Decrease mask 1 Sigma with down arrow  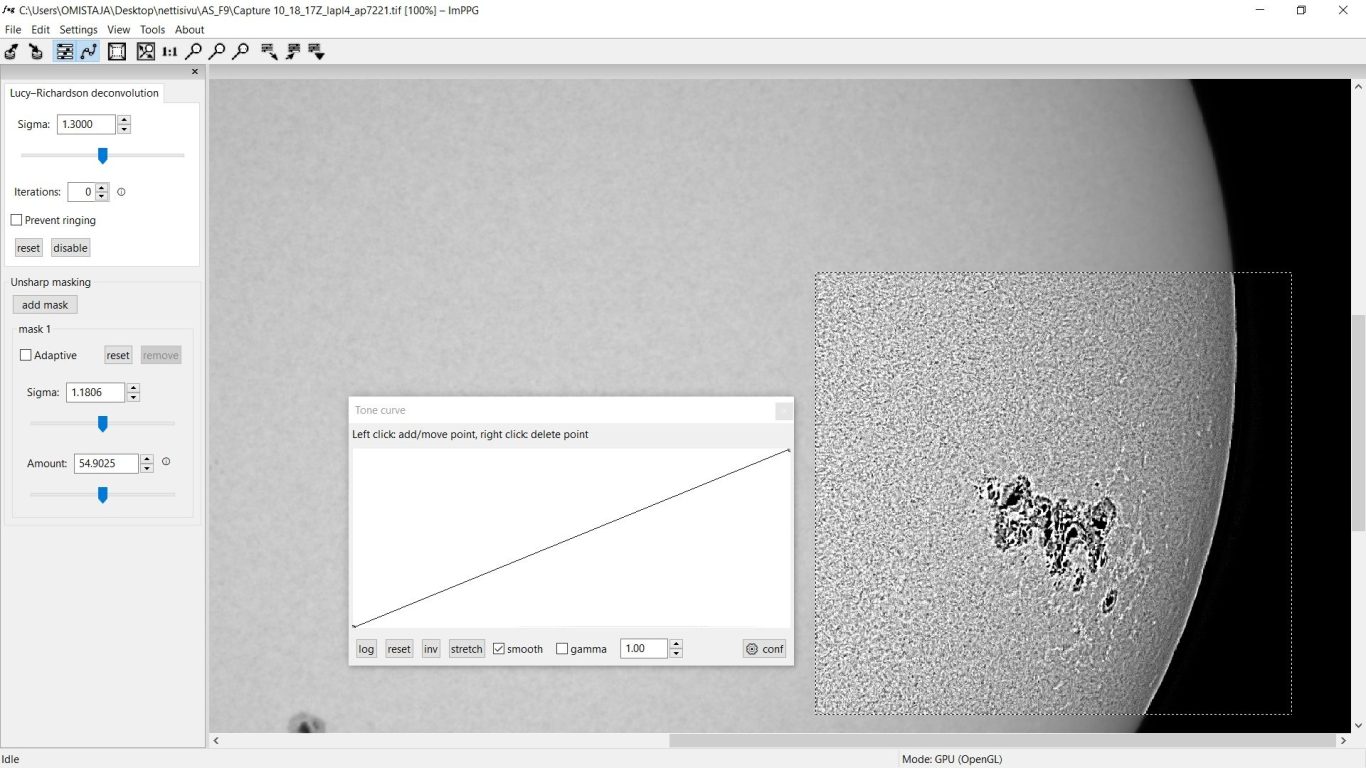[134, 397]
